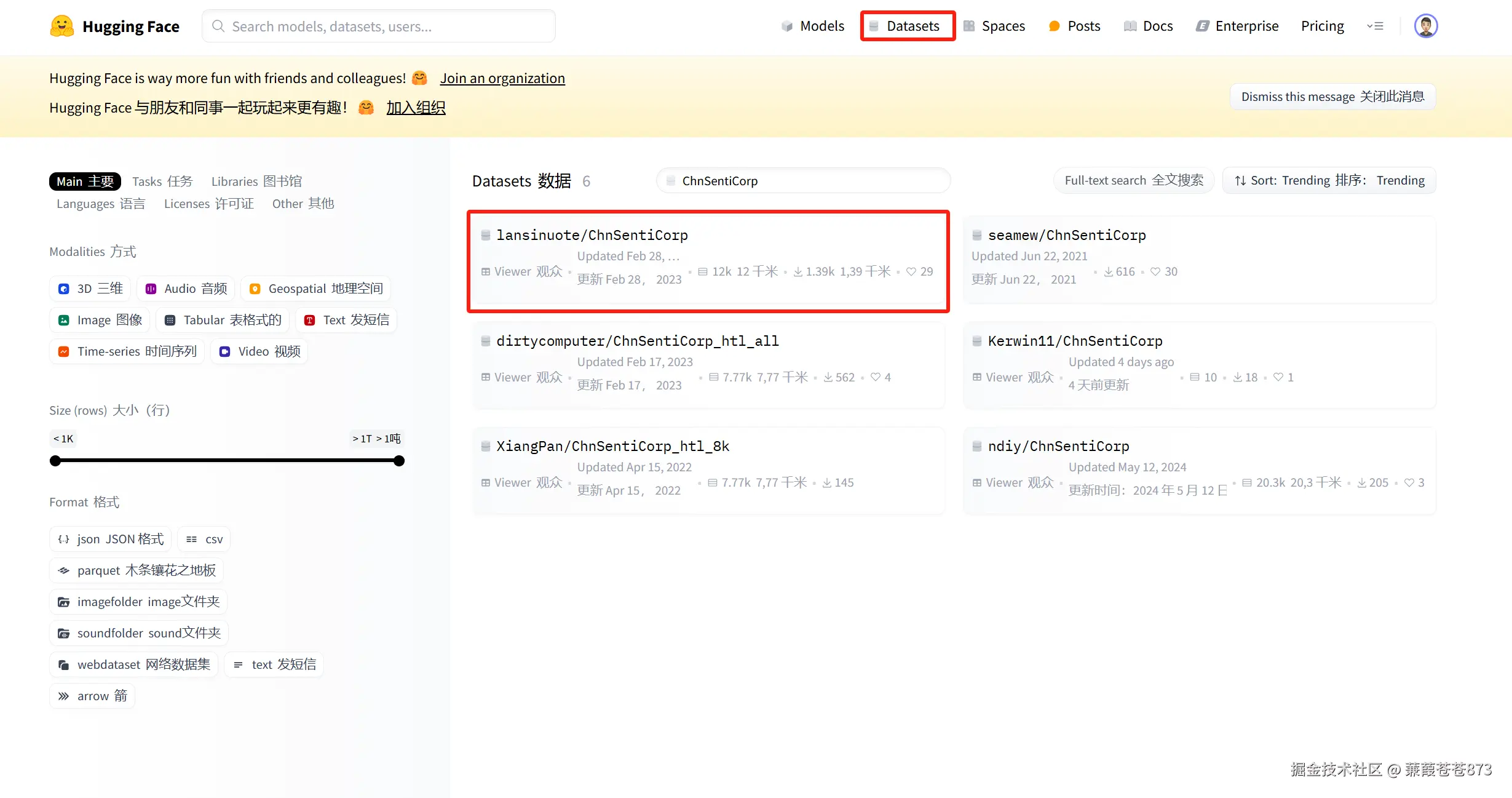The height and width of the screenshot is (798, 1512).
Task: Toggle the csv format filter
Action: [x=204, y=539]
